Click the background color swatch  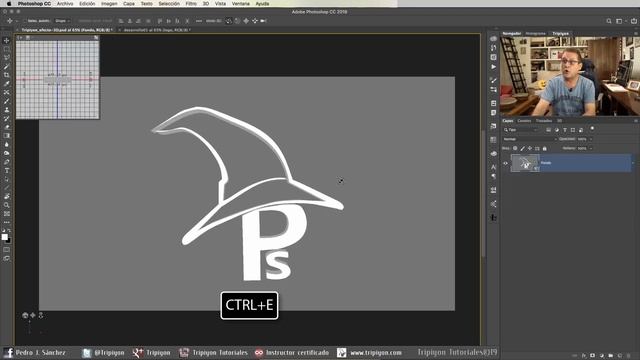[9, 240]
